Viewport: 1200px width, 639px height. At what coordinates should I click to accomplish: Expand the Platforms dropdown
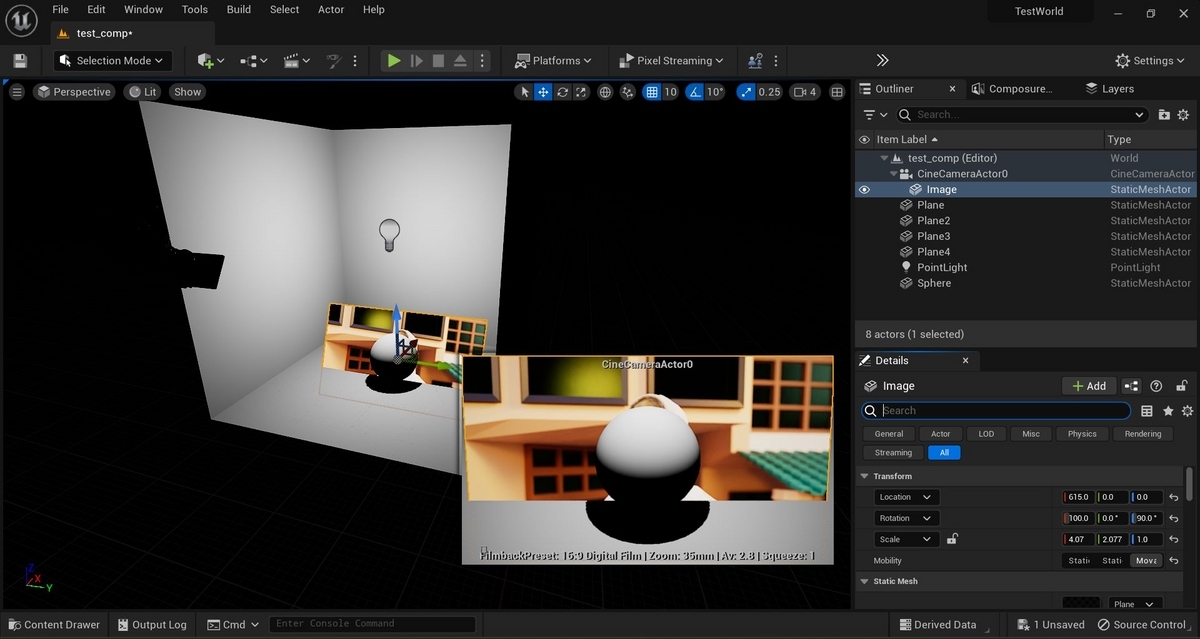point(553,61)
